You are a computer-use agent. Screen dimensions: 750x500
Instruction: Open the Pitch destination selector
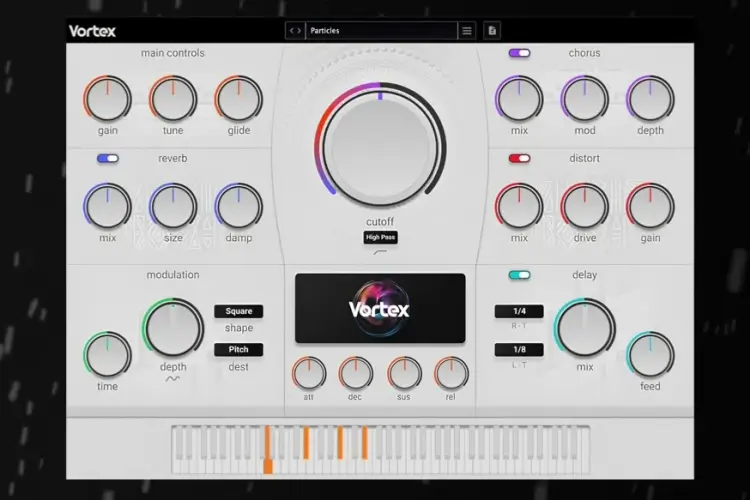pyautogui.click(x=239, y=349)
